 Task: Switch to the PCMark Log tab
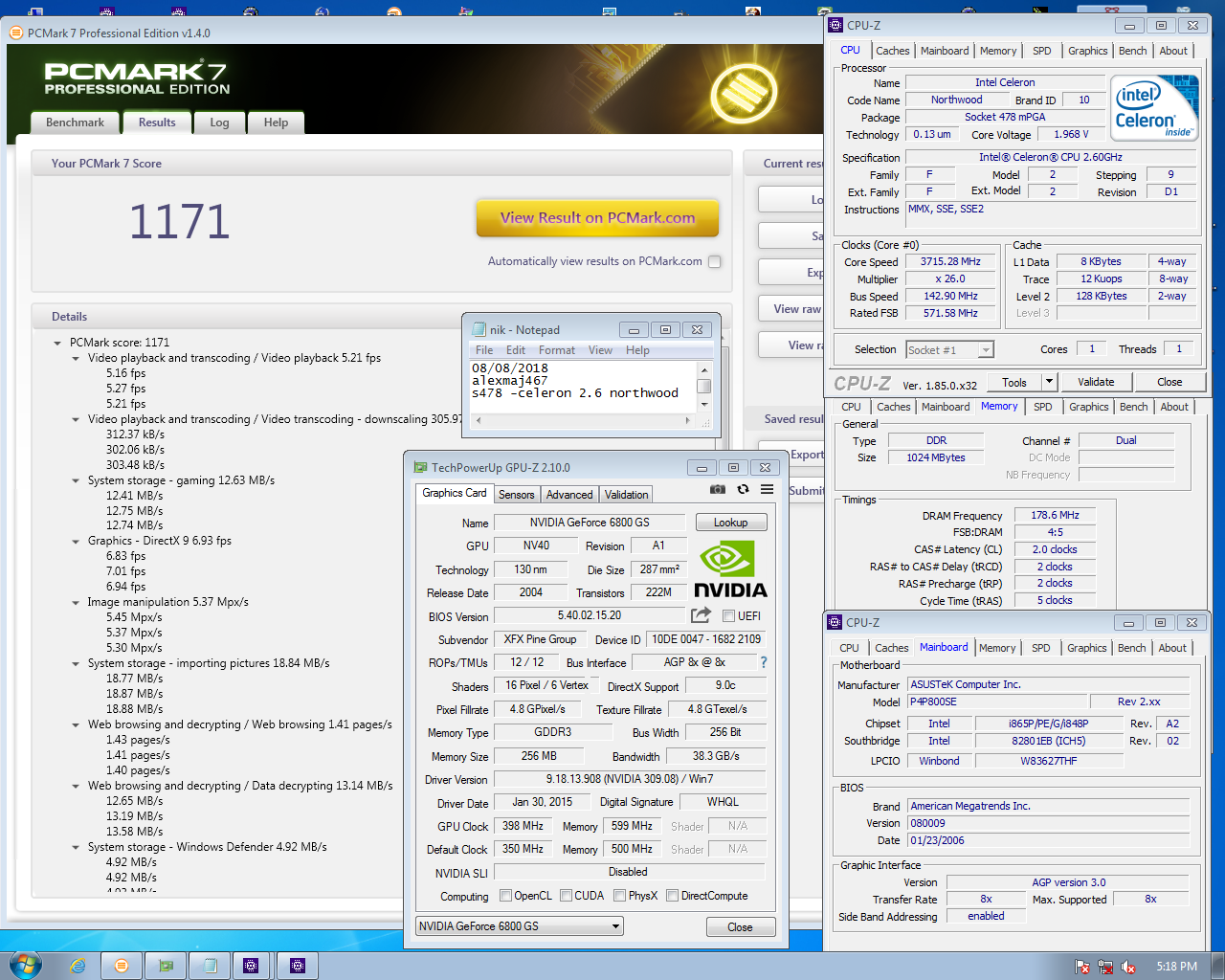coord(219,122)
